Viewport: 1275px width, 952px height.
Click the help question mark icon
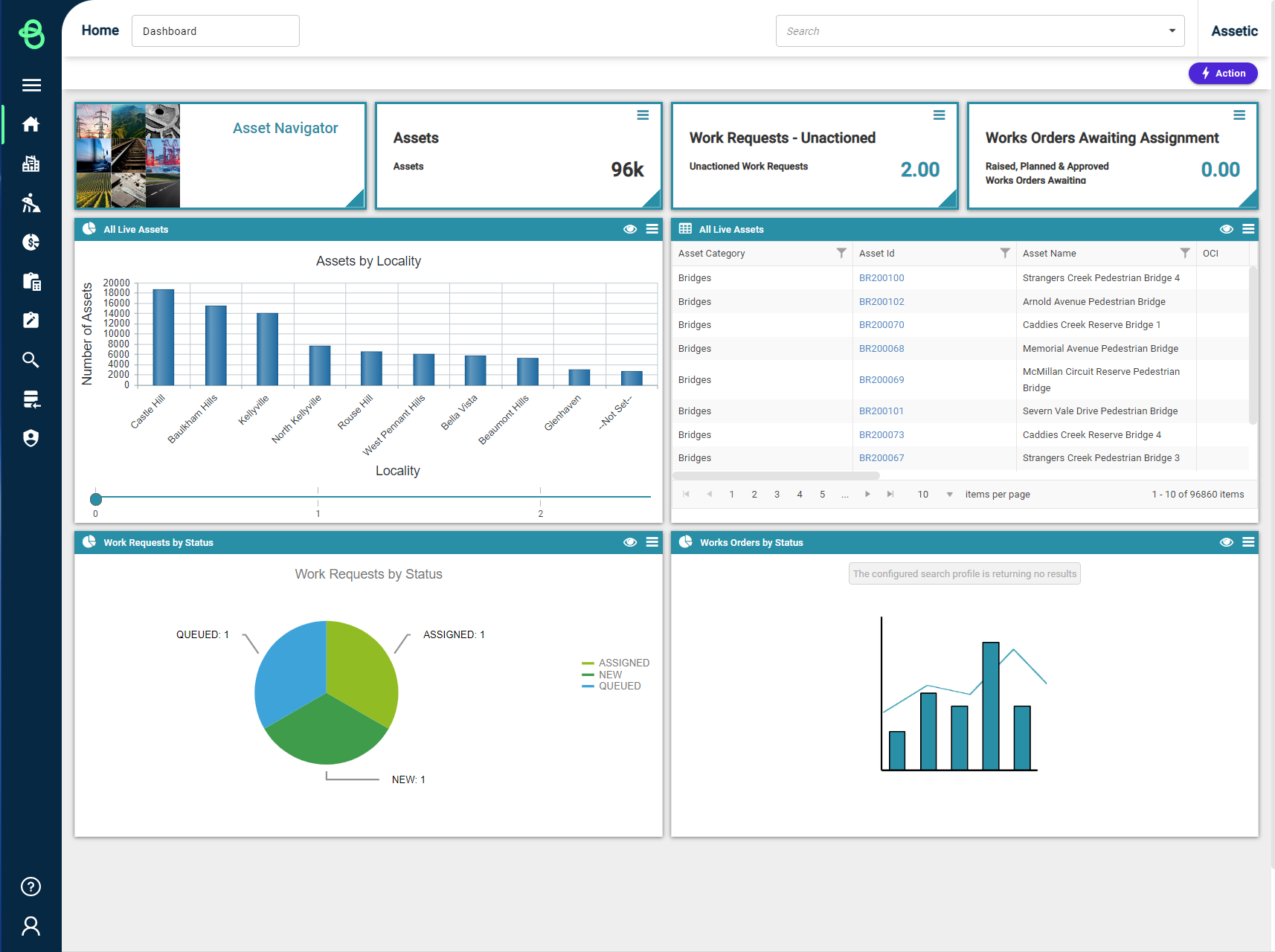tap(30, 886)
